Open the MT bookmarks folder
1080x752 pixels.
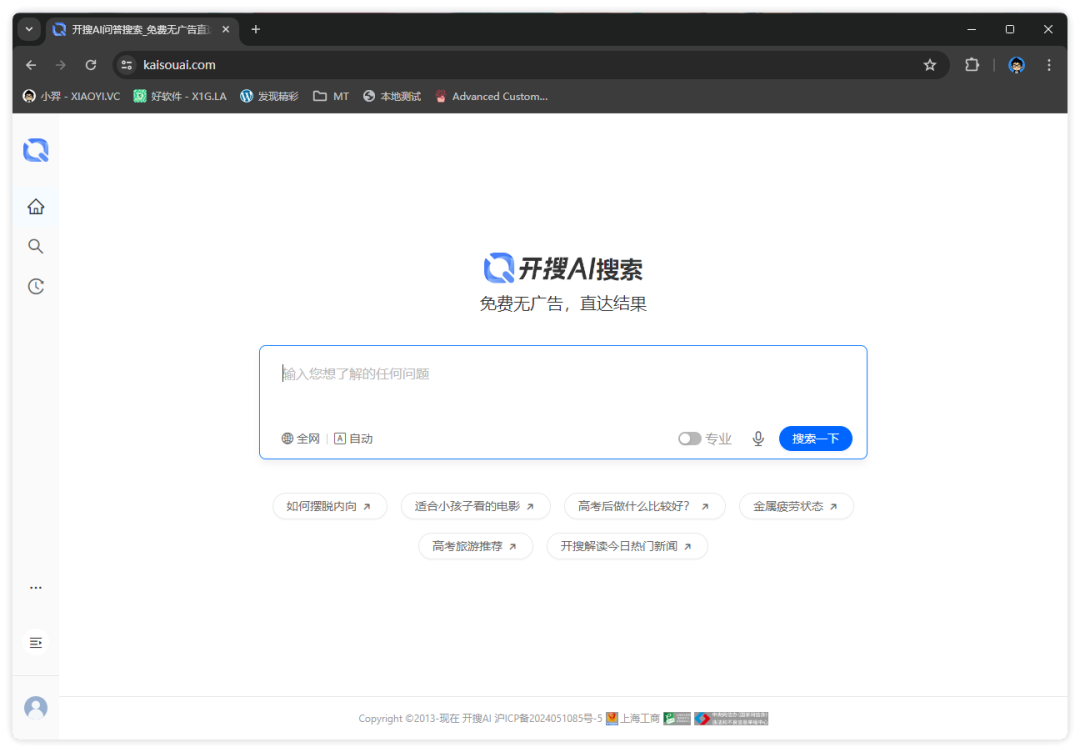(x=331, y=96)
